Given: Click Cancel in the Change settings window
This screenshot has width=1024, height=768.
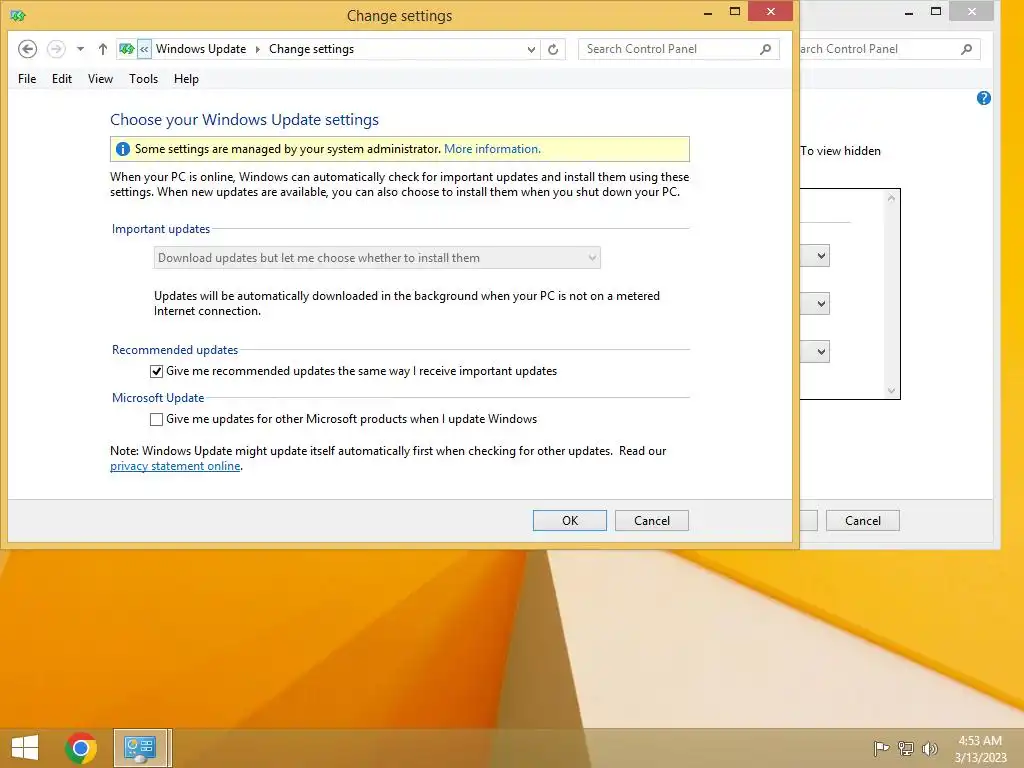Looking at the screenshot, I should (x=652, y=520).
